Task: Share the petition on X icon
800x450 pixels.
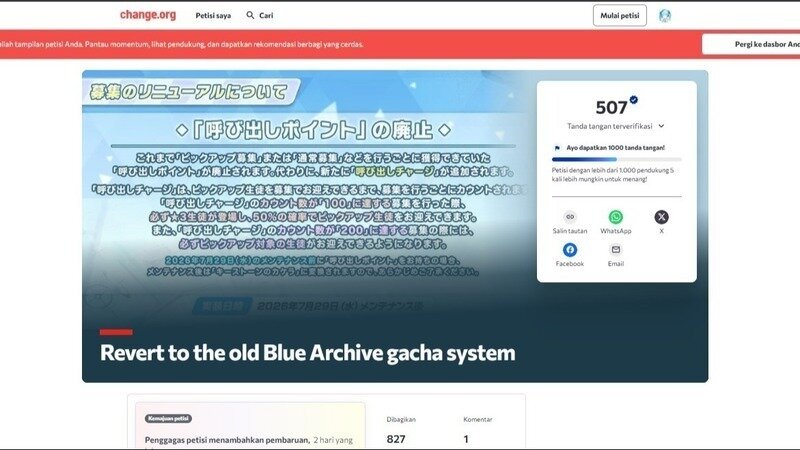Action: (661, 217)
